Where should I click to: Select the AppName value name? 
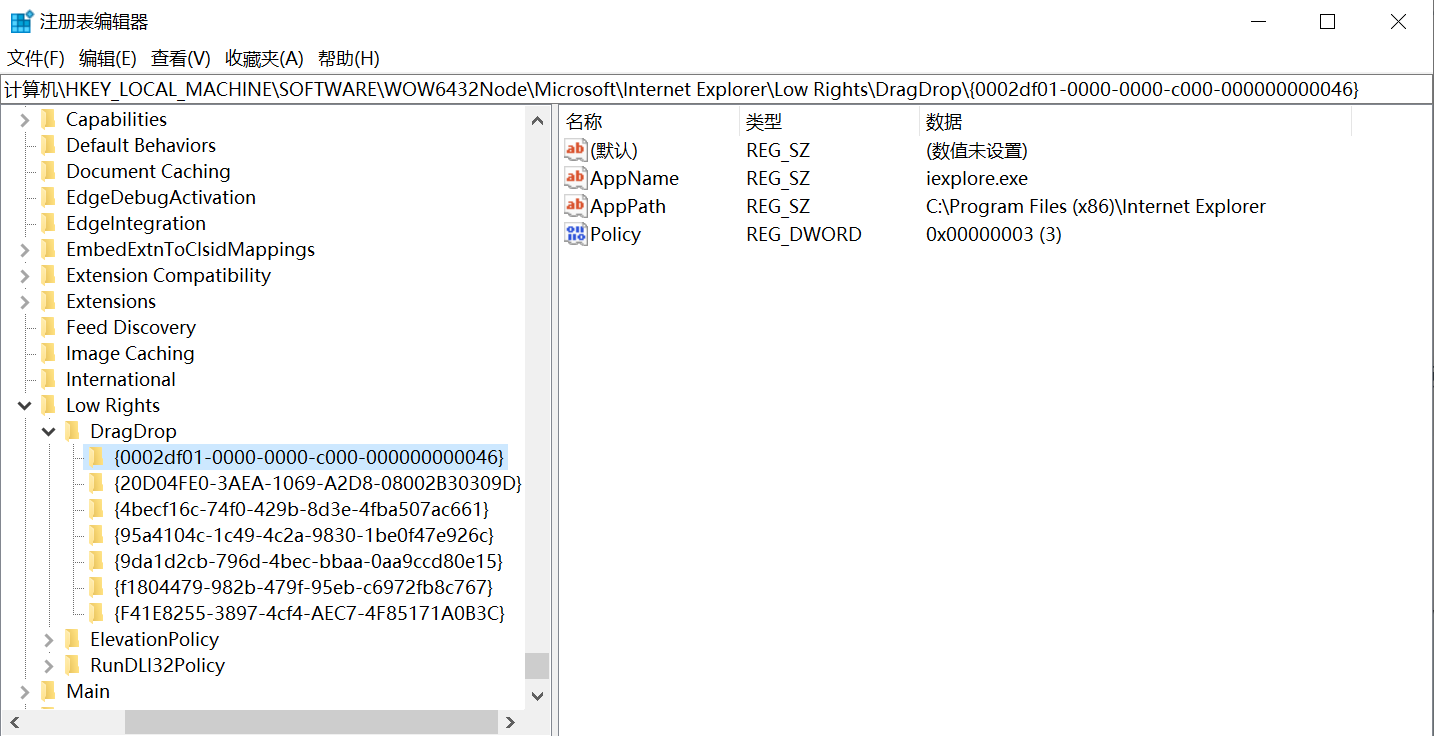click(x=634, y=178)
